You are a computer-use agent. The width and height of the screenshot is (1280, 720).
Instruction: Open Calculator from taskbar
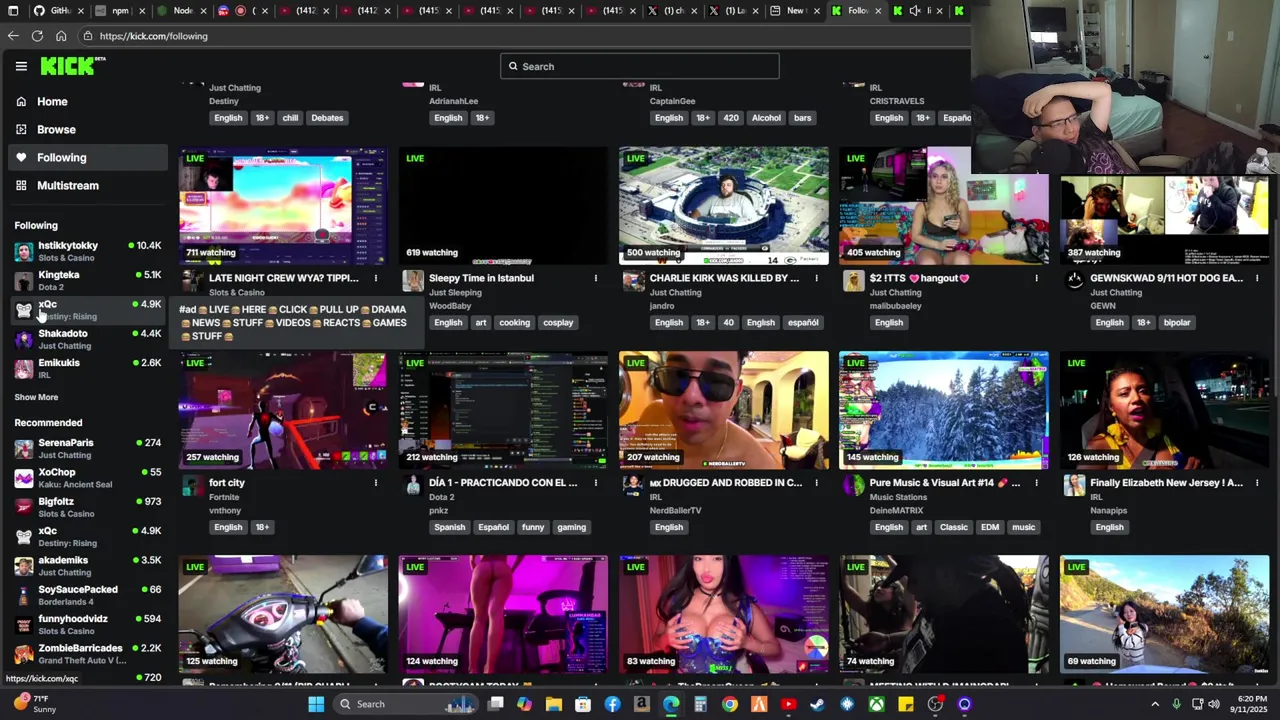coord(700,704)
